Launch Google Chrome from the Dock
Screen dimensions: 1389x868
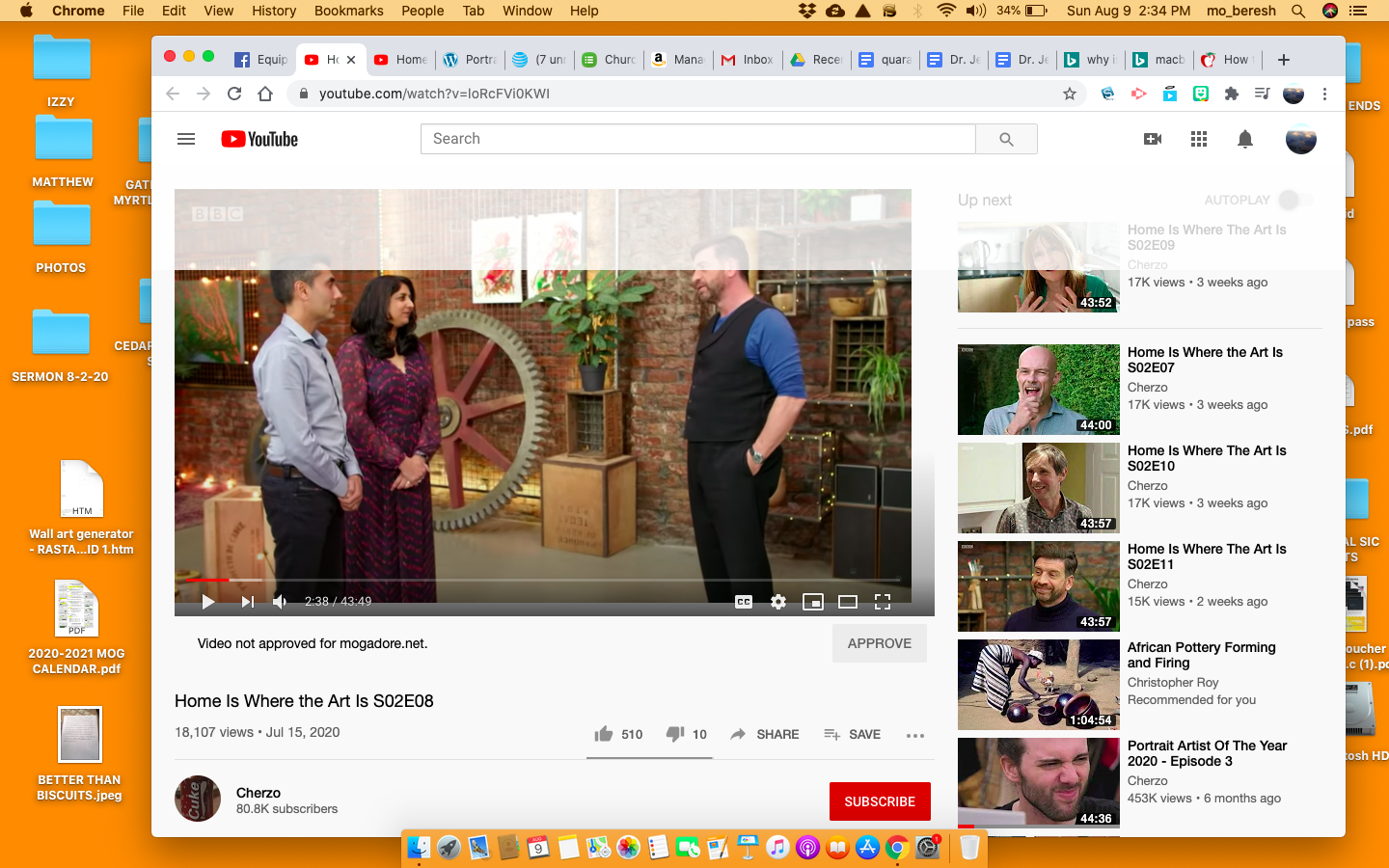[897, 847]
